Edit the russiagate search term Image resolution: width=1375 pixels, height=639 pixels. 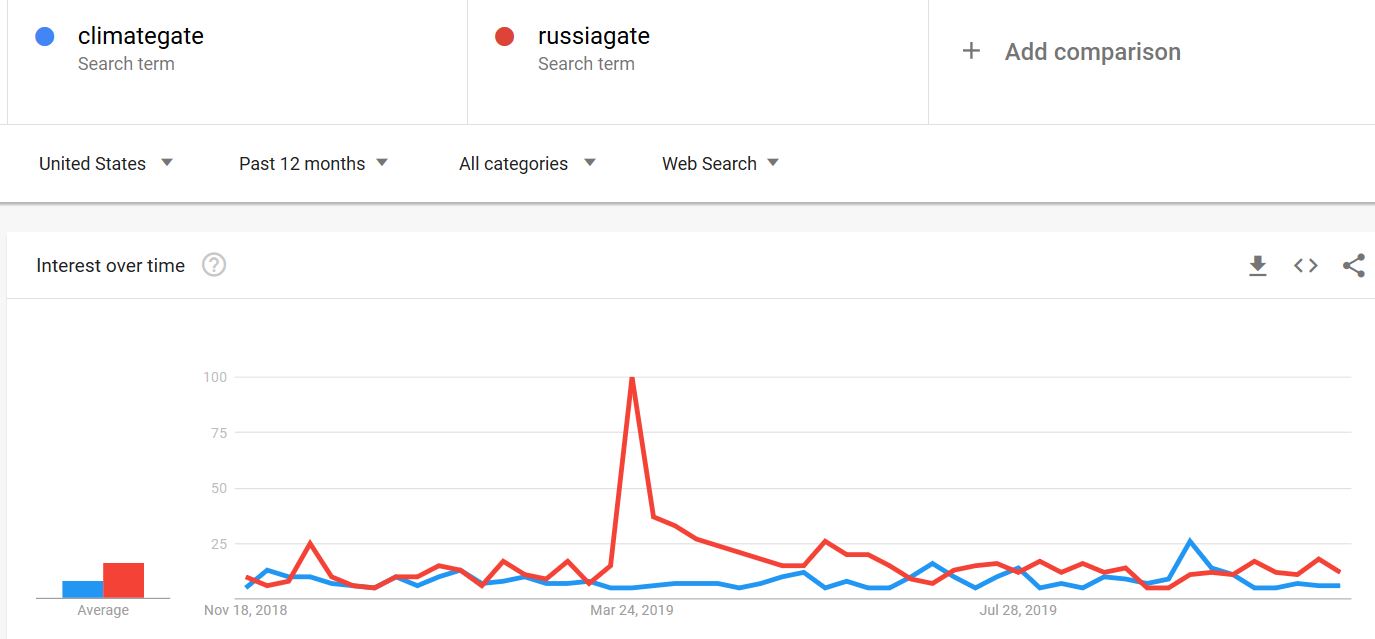point(594,36)
